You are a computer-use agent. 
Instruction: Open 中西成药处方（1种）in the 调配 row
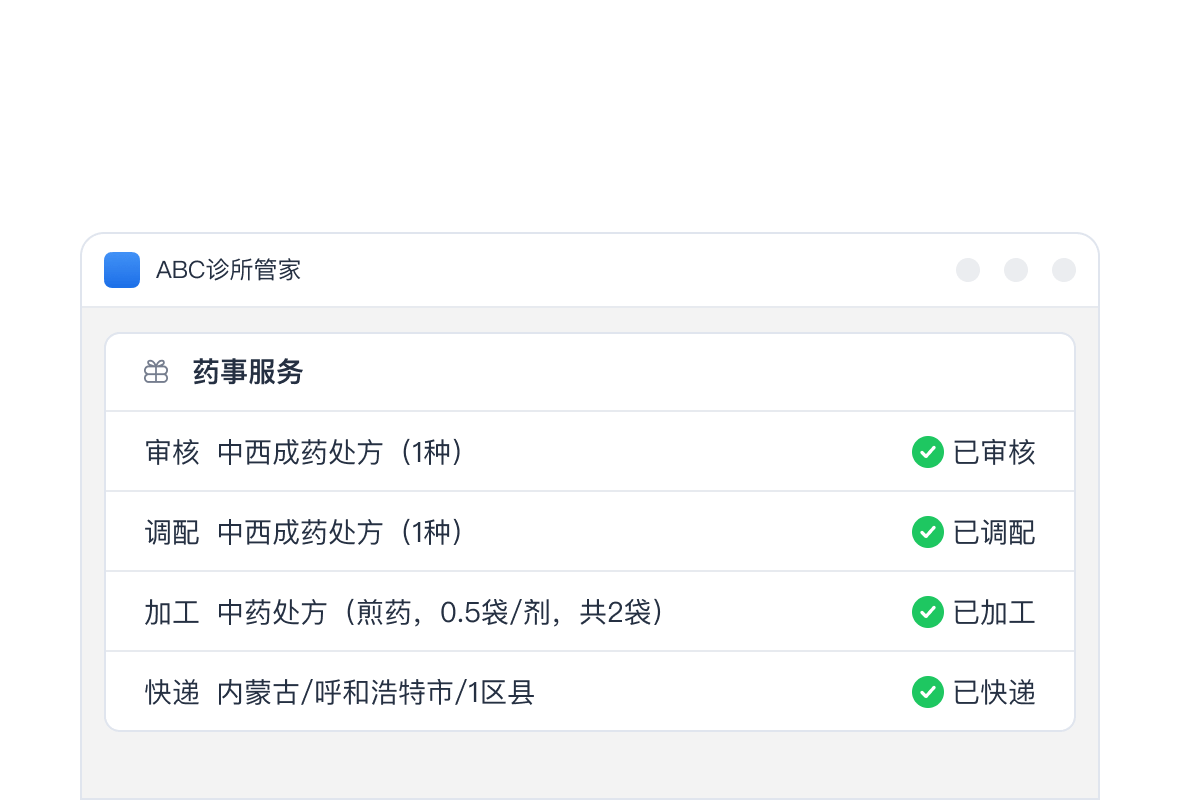point(341,533)
